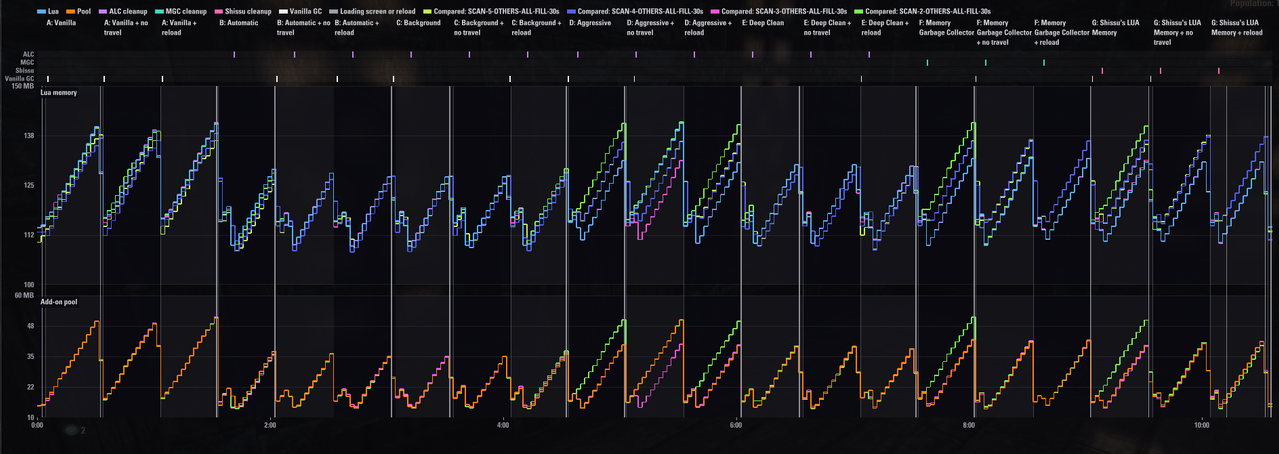The height and width of the screenshot is (454, 1279).
Task: Select the 'A: Vanilla + reload' label
Action: click(x=180, y=27)
